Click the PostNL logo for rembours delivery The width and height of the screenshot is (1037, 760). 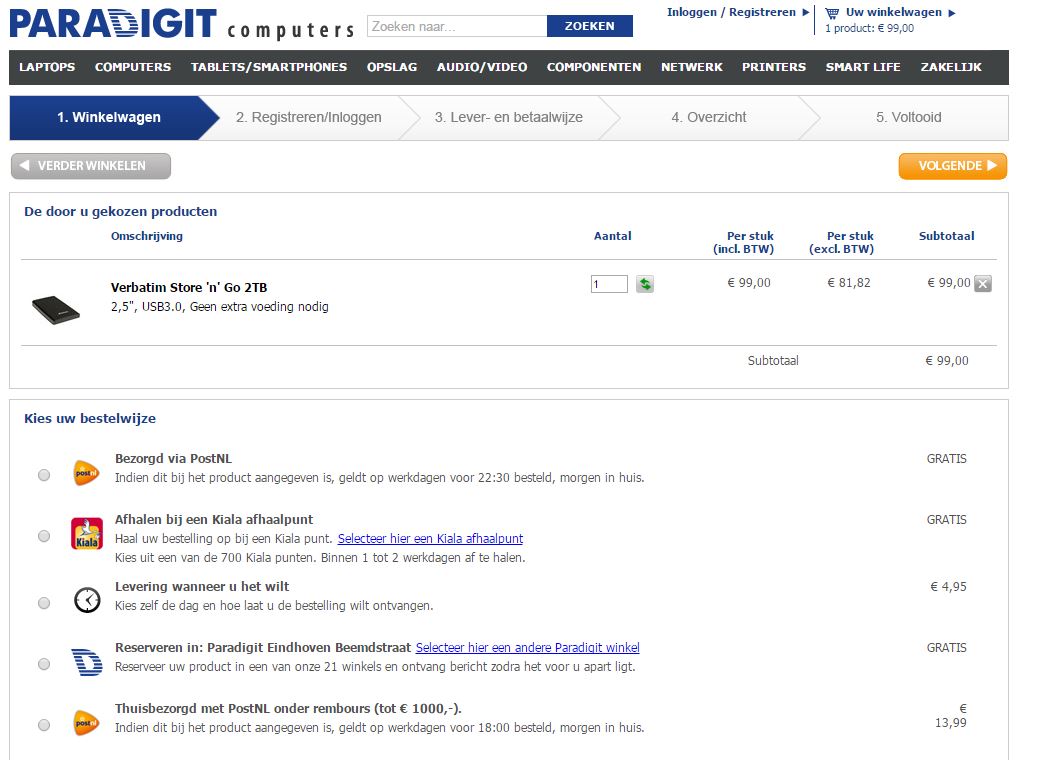pyautogui.click(x=86, y=723)
